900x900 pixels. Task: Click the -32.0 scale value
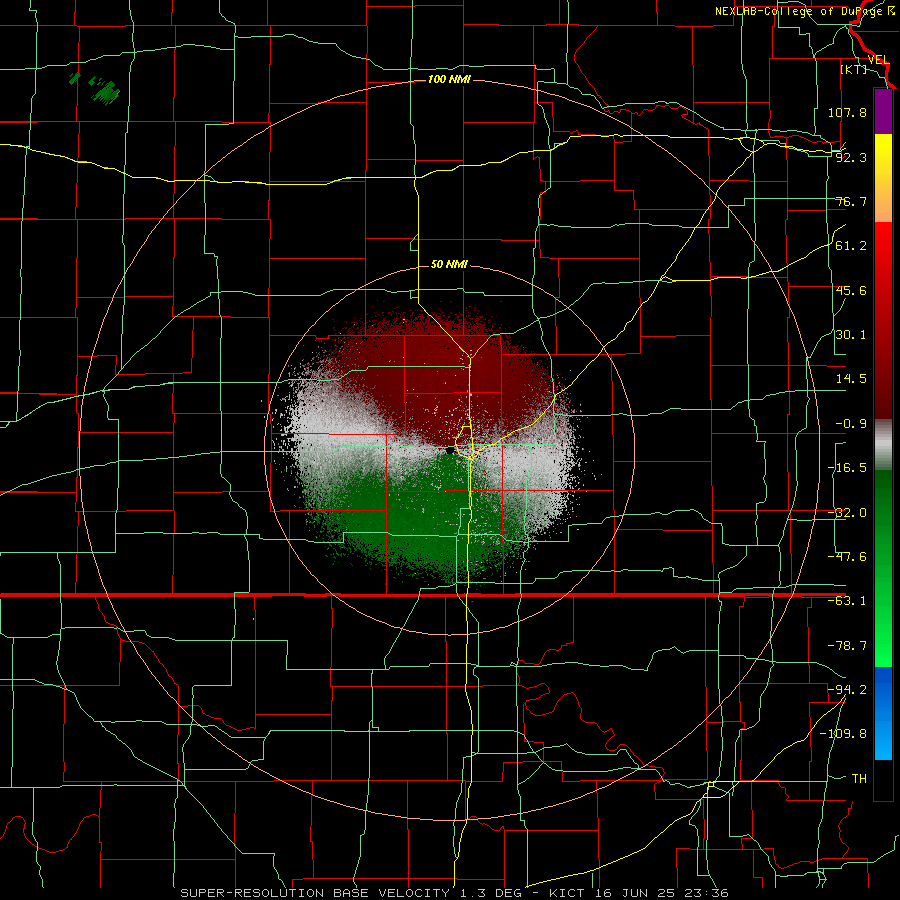[x=847, y=513]
